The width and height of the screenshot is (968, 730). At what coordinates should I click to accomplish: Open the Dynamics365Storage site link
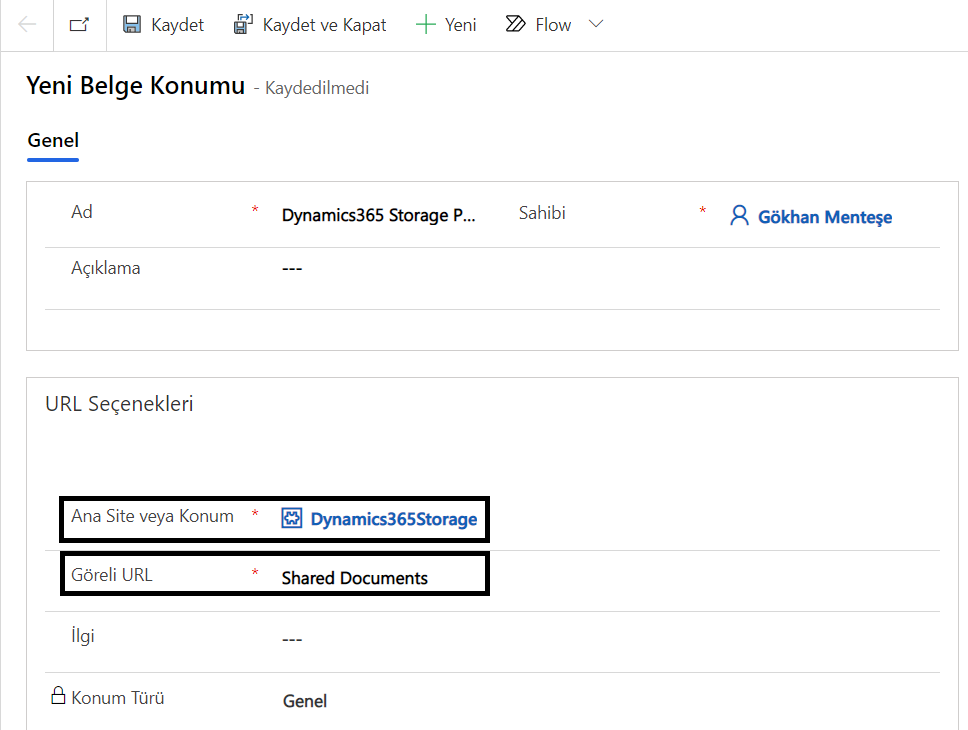point(394,519)
